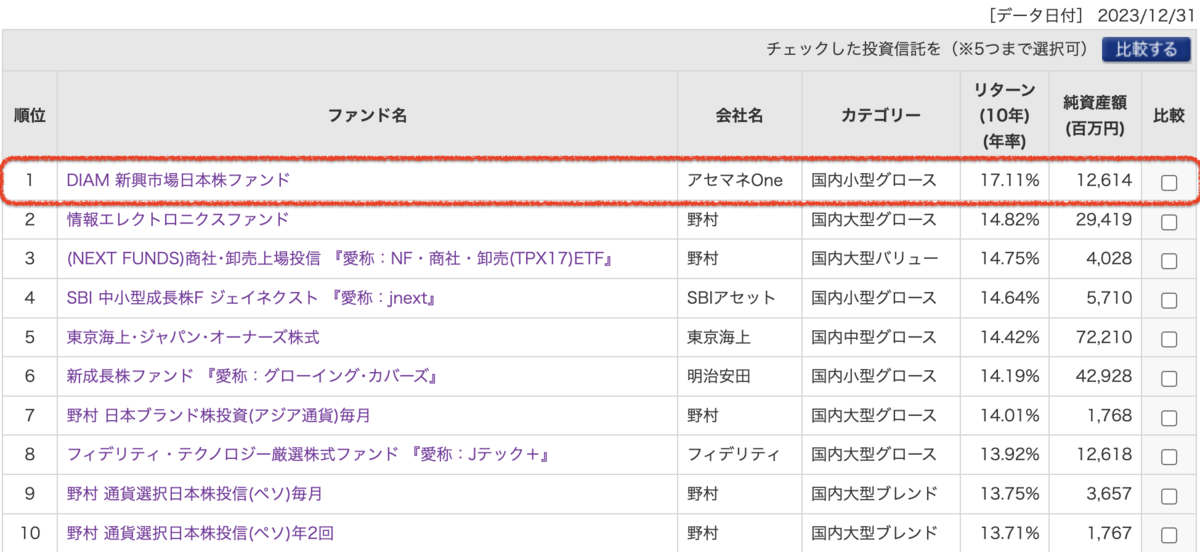1200x552 pixels.
Task: Check the compare box for 情報エレクトロニクスファンド
Action: 1168,221
